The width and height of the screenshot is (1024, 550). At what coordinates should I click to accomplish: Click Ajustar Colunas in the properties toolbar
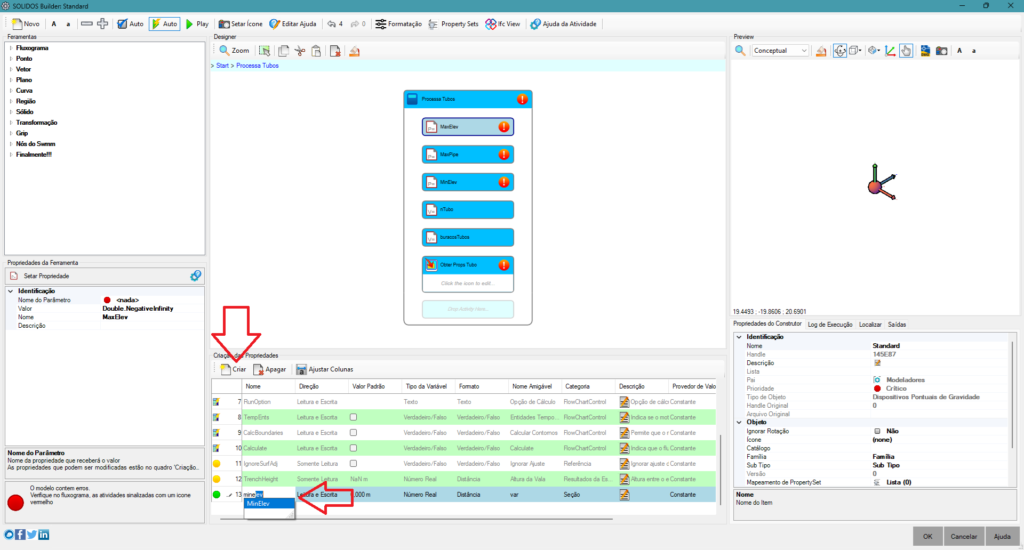coord(324,369)
